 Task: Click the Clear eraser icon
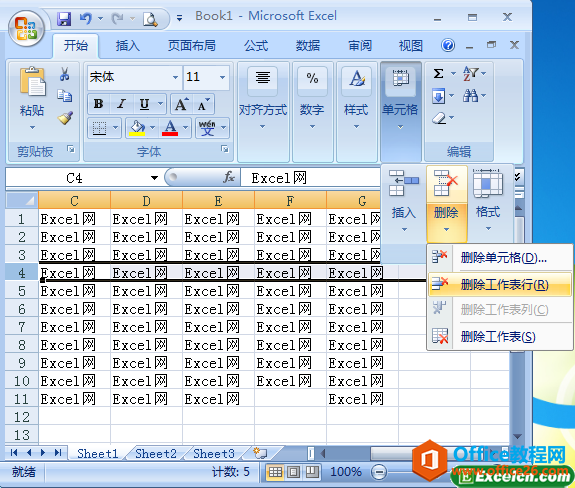[439, 118]
